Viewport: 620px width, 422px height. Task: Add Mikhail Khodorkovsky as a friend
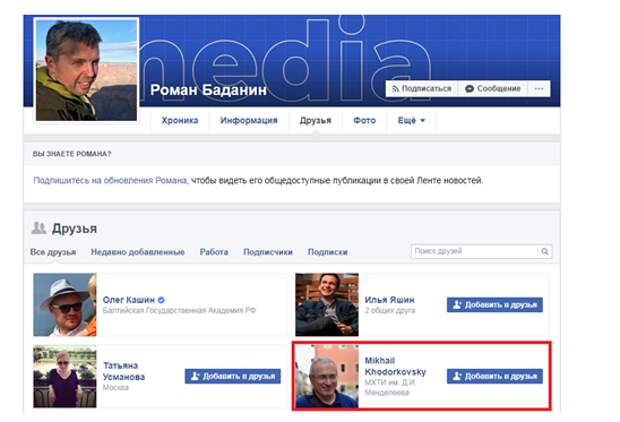click(x=495, y=376)
